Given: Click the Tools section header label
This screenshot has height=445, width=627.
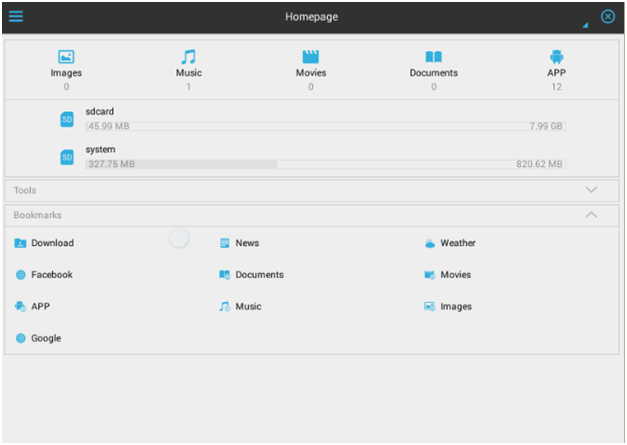Looking at the screenshot, I should point(25,190).
